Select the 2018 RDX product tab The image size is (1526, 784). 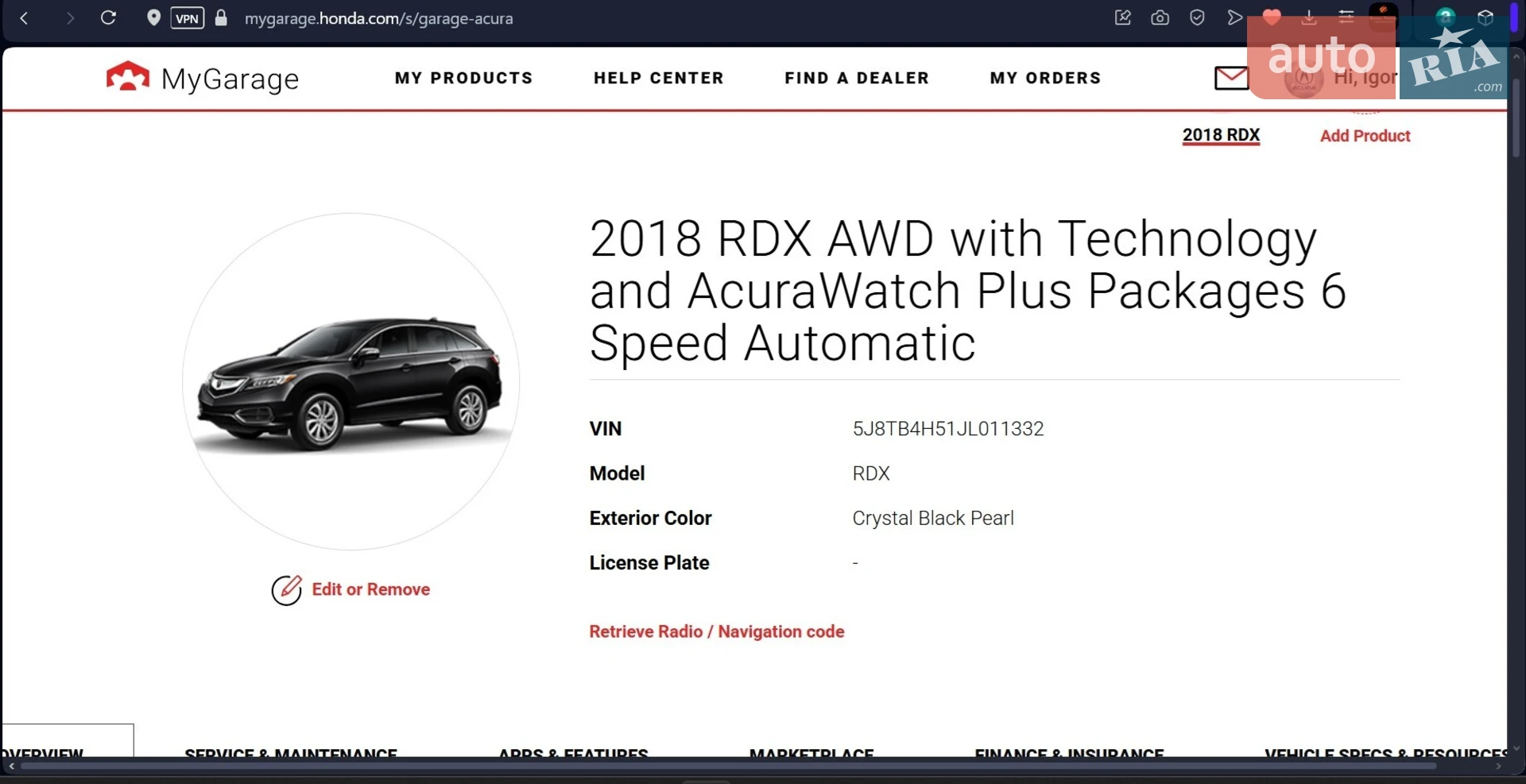click(x=1221, y=135)
